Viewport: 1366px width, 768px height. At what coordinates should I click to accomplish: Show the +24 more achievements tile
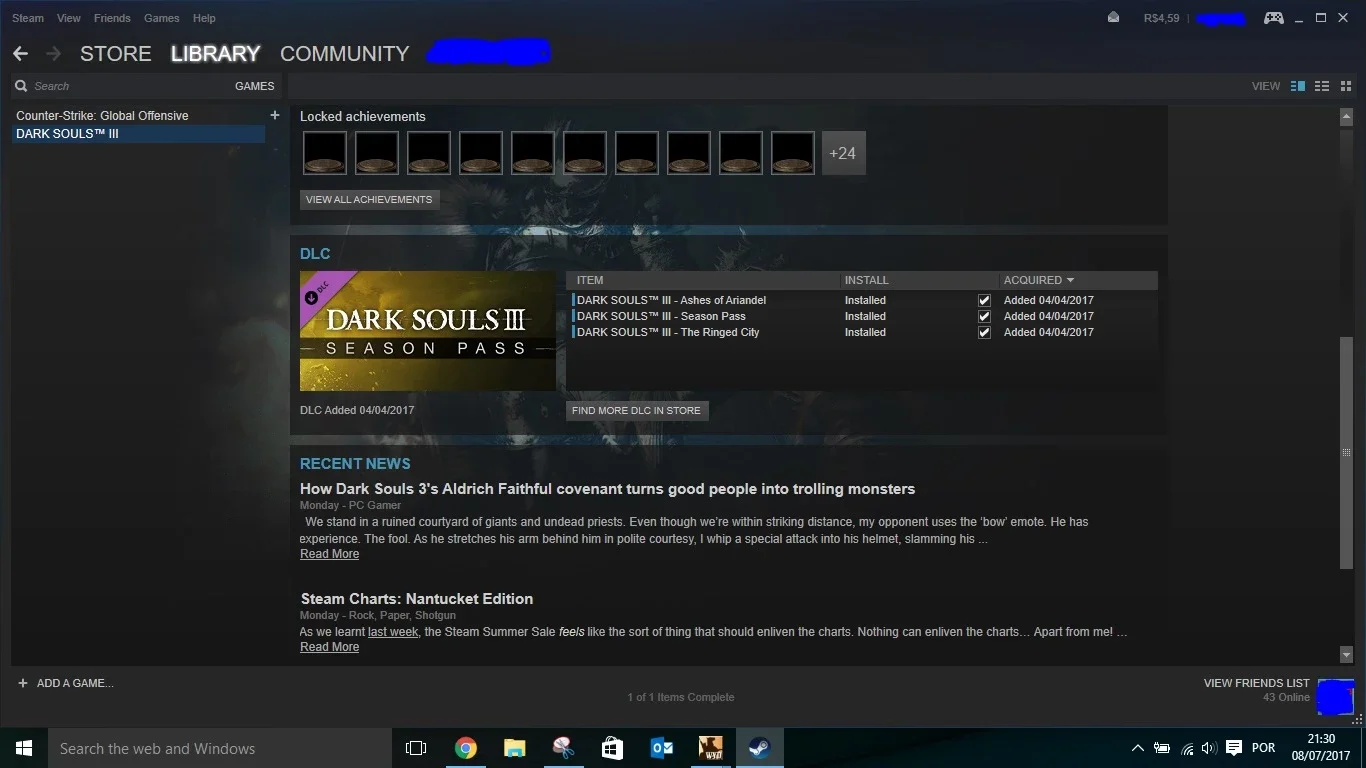tap(843, 153)
